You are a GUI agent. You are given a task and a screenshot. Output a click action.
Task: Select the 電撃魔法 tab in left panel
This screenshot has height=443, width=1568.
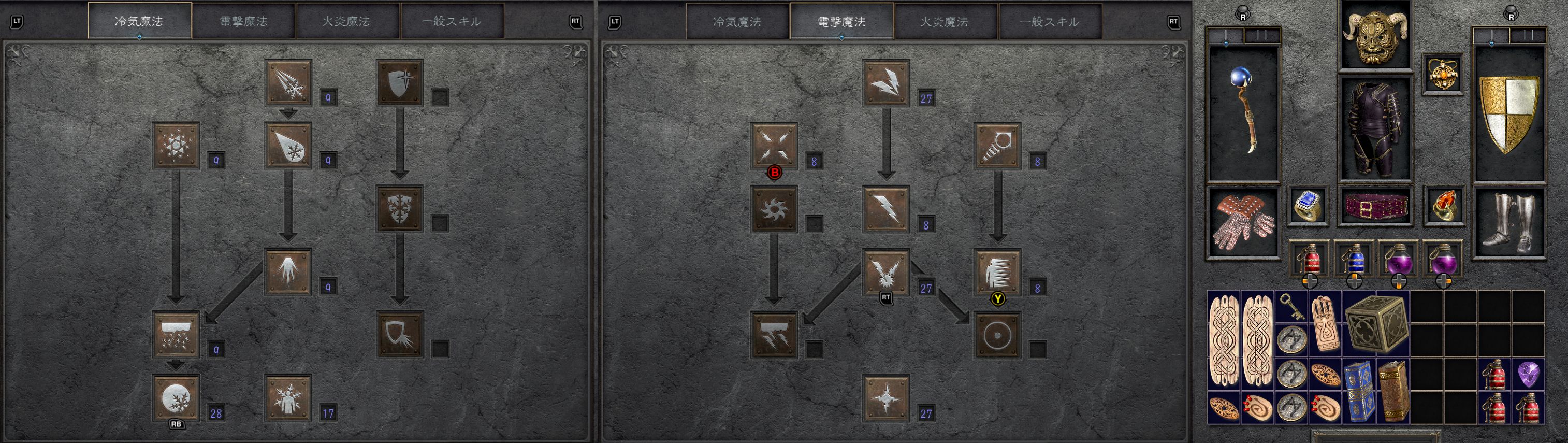pyautogui.click(x=243, y=21)
